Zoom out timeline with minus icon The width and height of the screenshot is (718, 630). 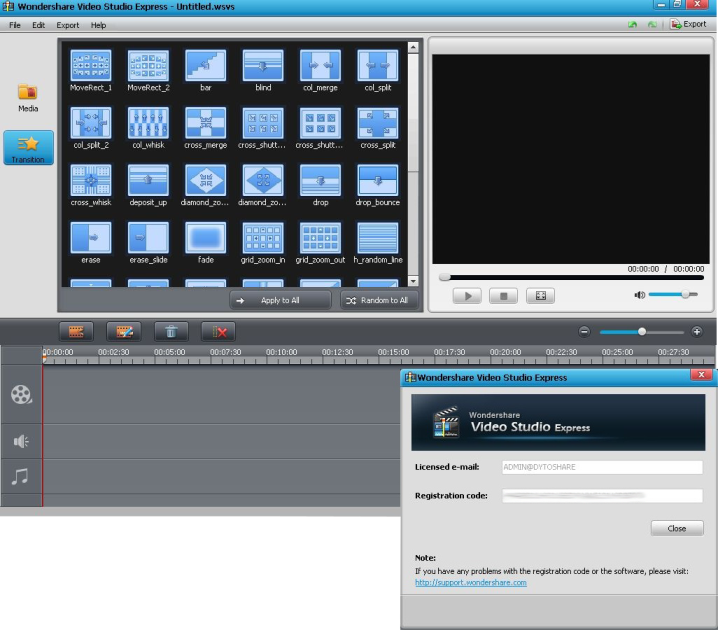584,331
